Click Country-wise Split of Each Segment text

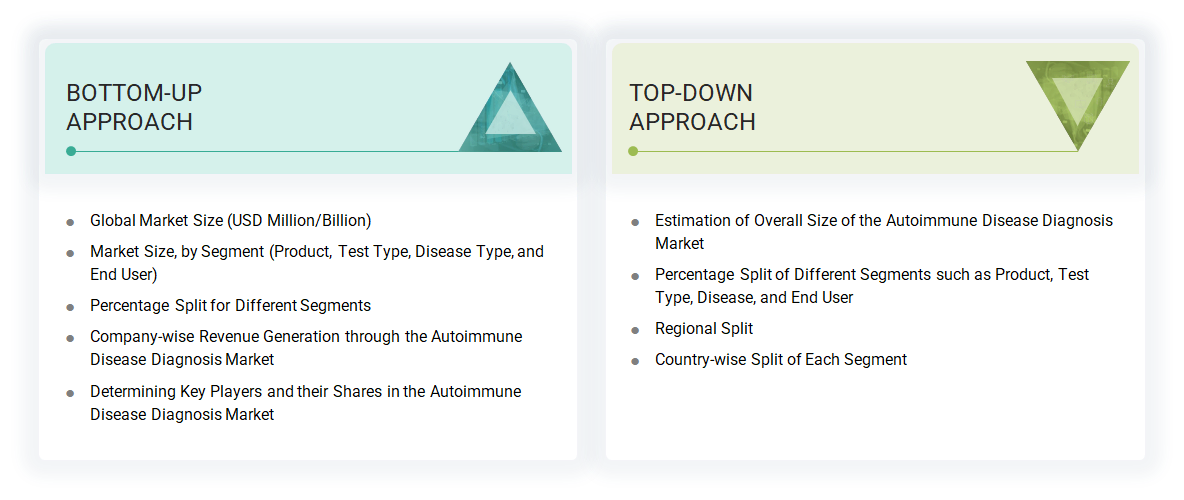coord(780,360)
